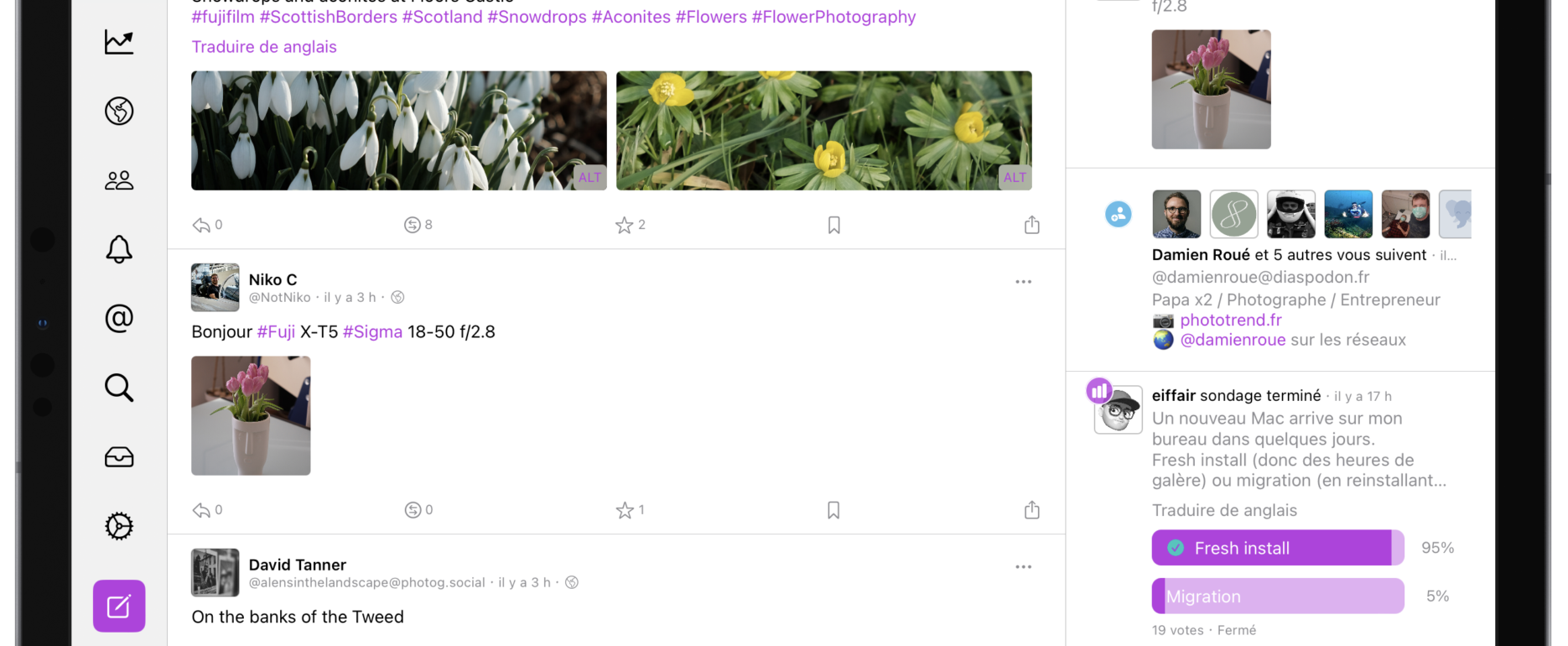This screenshot has width=1568, height=646.
Task: Open the inbox tray sidebar icon
Action: [119, 457]
